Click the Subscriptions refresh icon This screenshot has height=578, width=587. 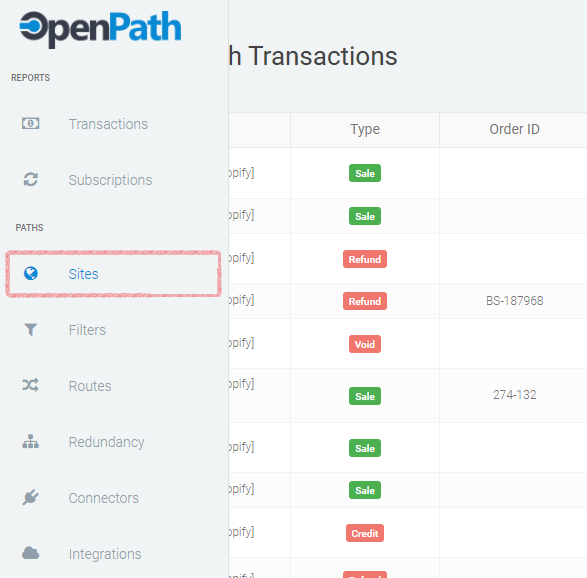[x=30, y=179]
